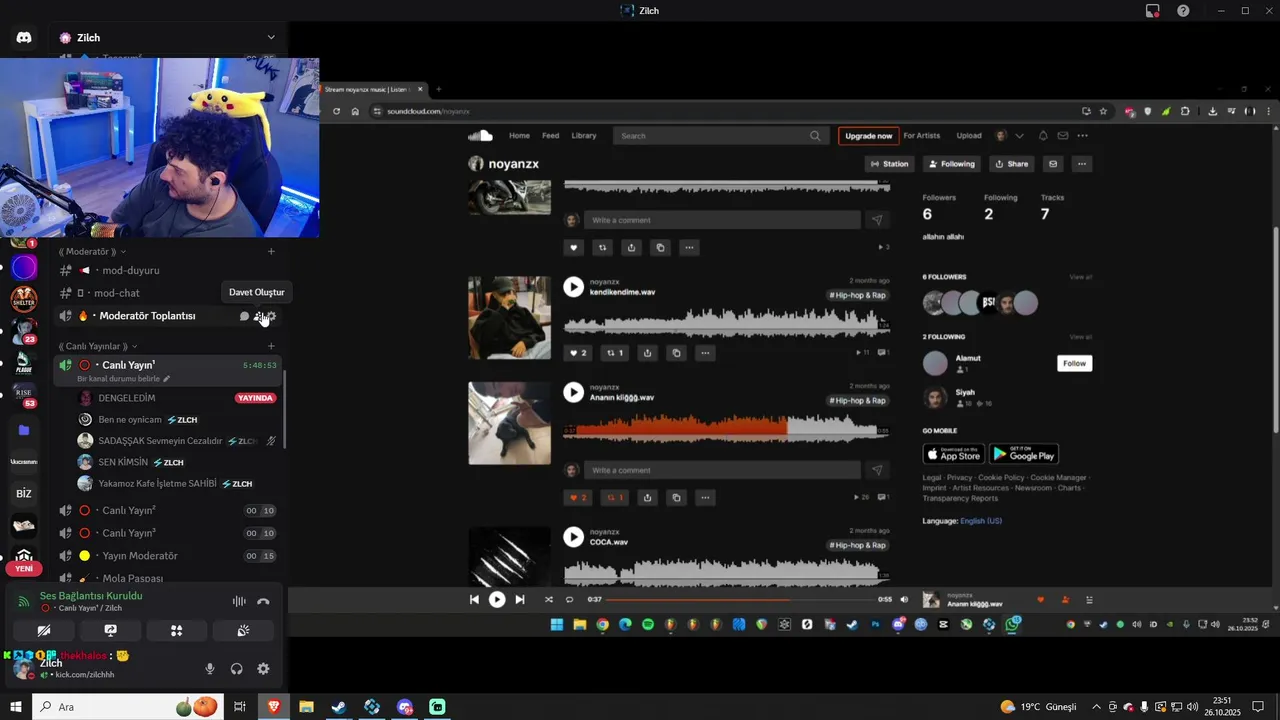The image size is (1280, 720).
Task: Toggle Following on noyanzx profile
Action: [x=952, y=164]
